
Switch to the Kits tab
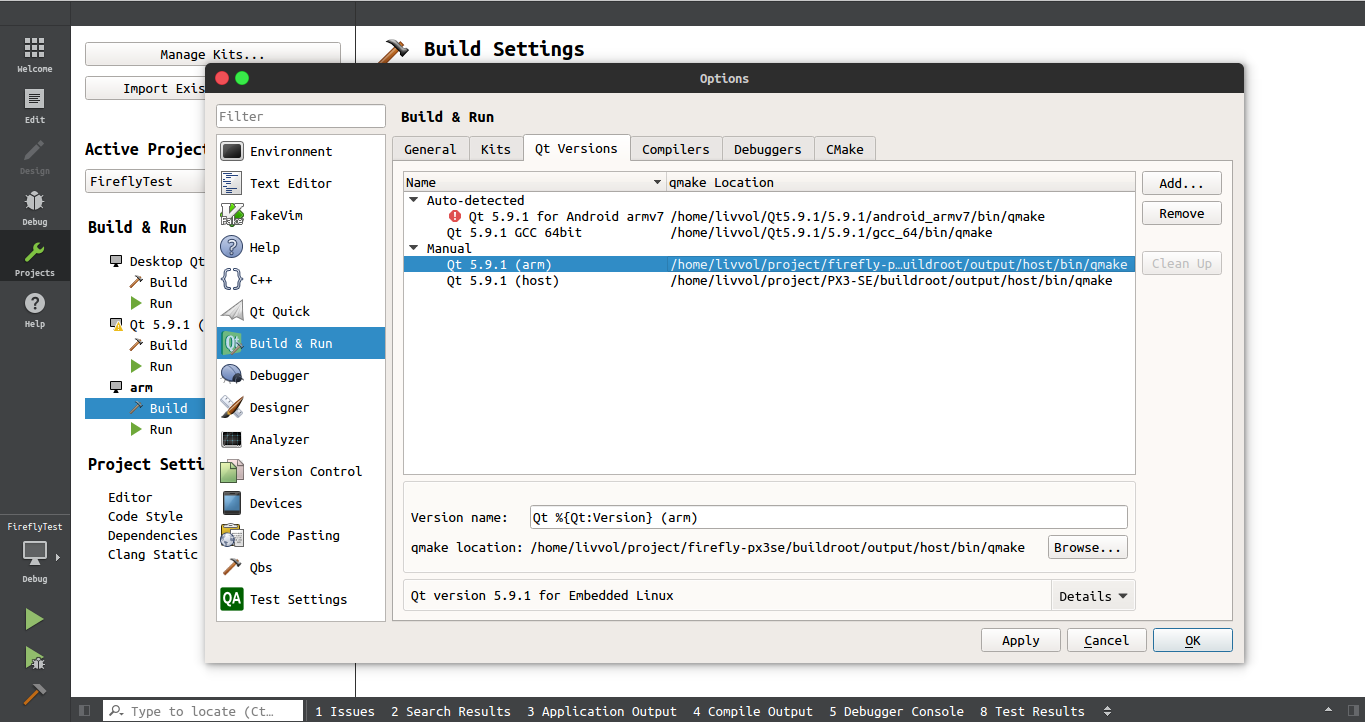pyautogui.click(x=496, y=149)
